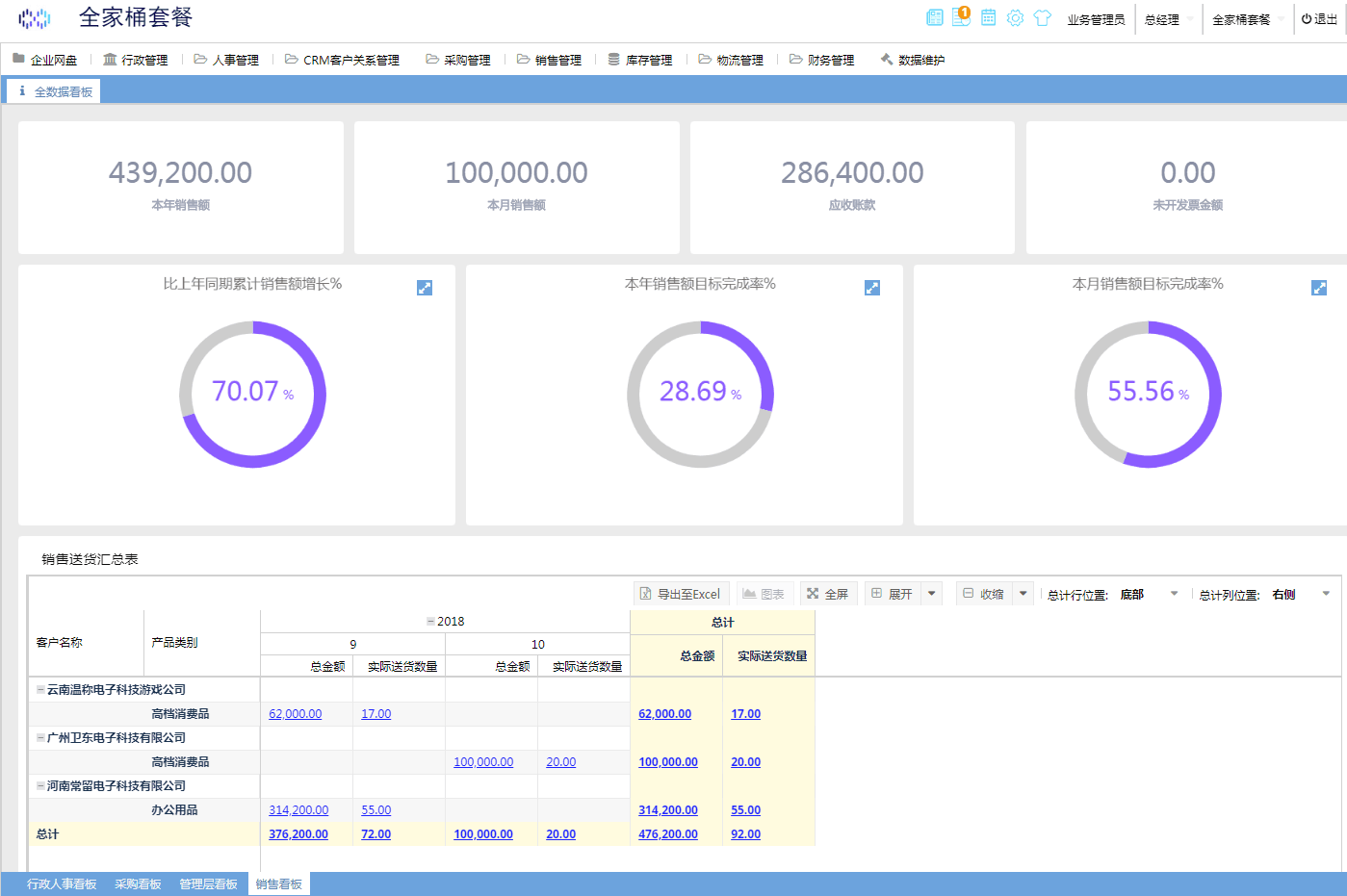Open the 物流管理 menu
The height and width of the screenshot is (896, 1347).
tap(731, 60)
